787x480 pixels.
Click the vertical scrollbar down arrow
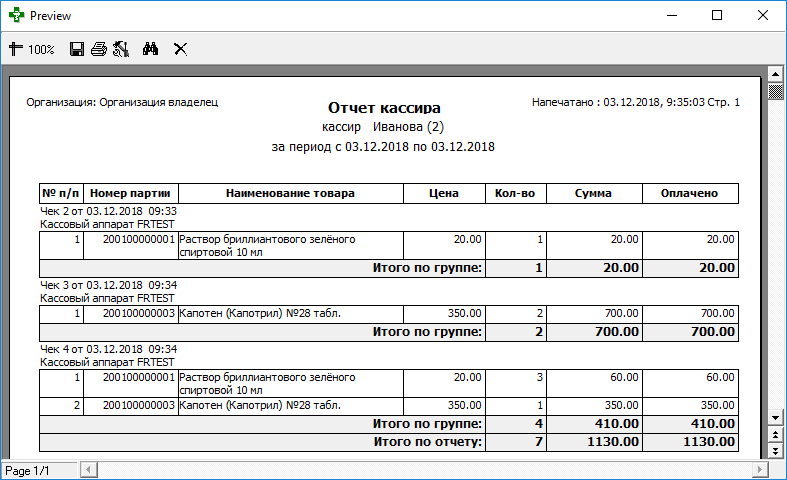coord(775,418)
